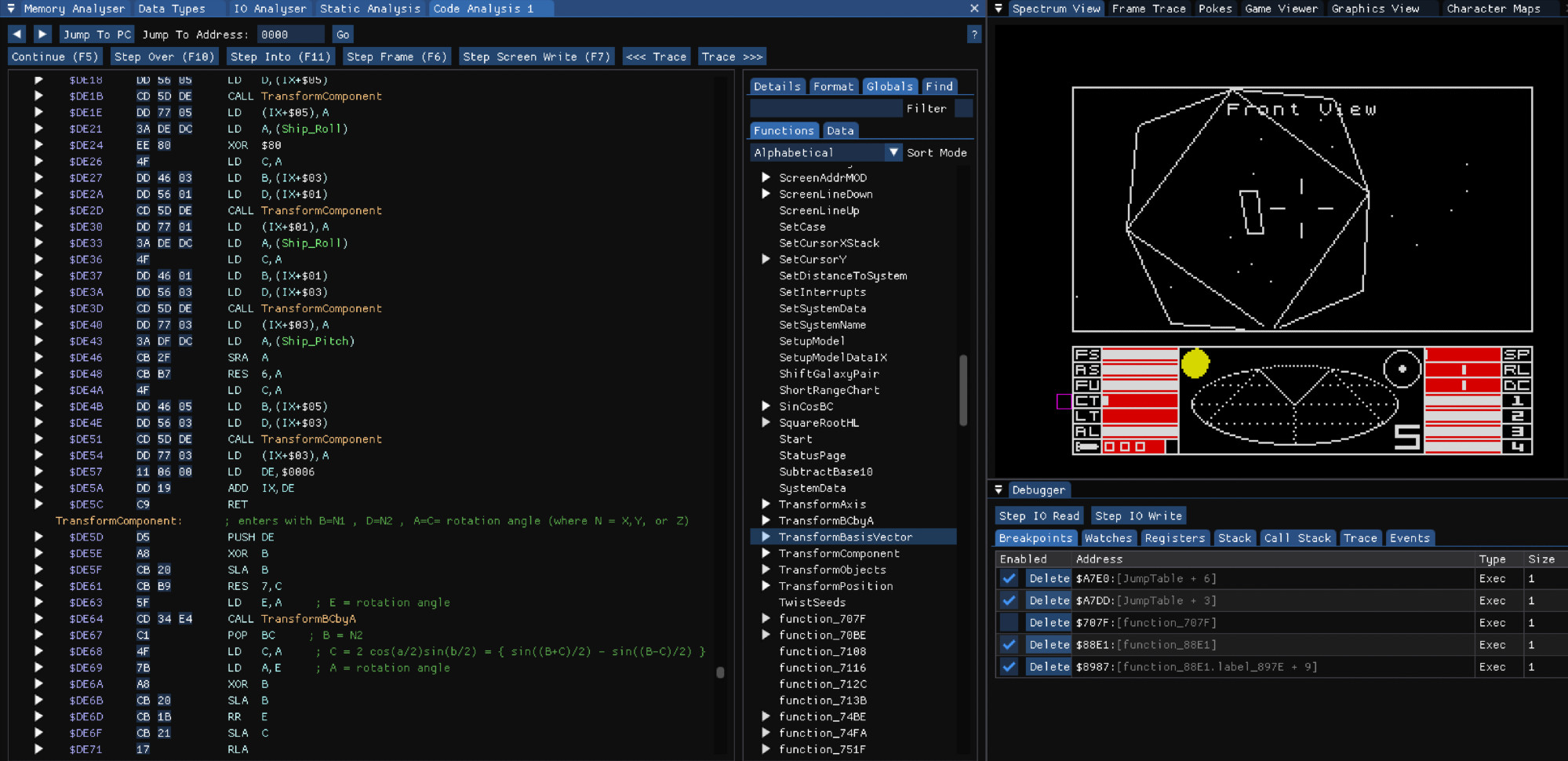This screenshot has width=1568, height=761.
Task: Open the help question mark button
Action: (x=974, y=35)
